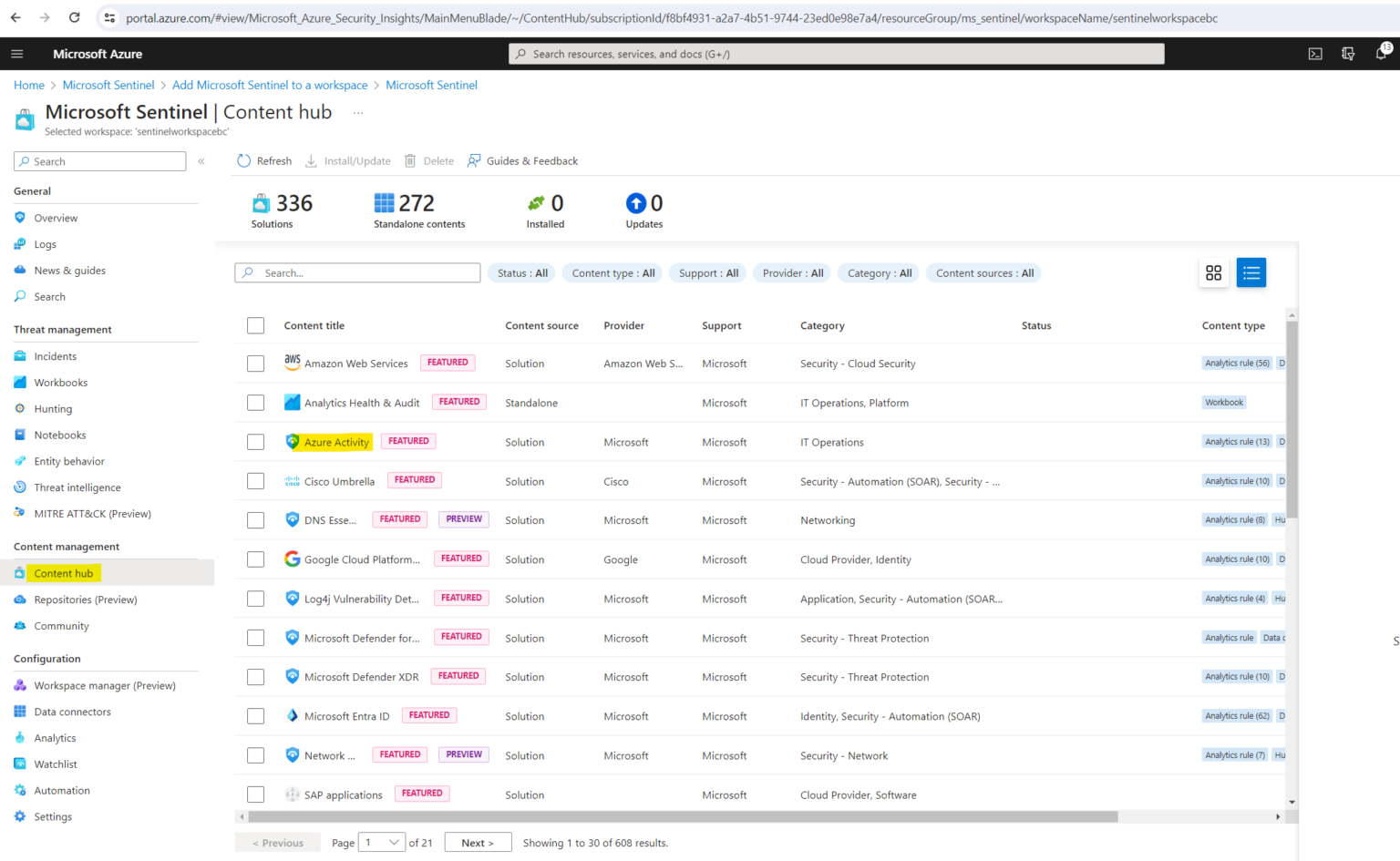The image size is (1400, 861).
Task: Switch to the grid view icon
Action: [x=1213, y=272]
